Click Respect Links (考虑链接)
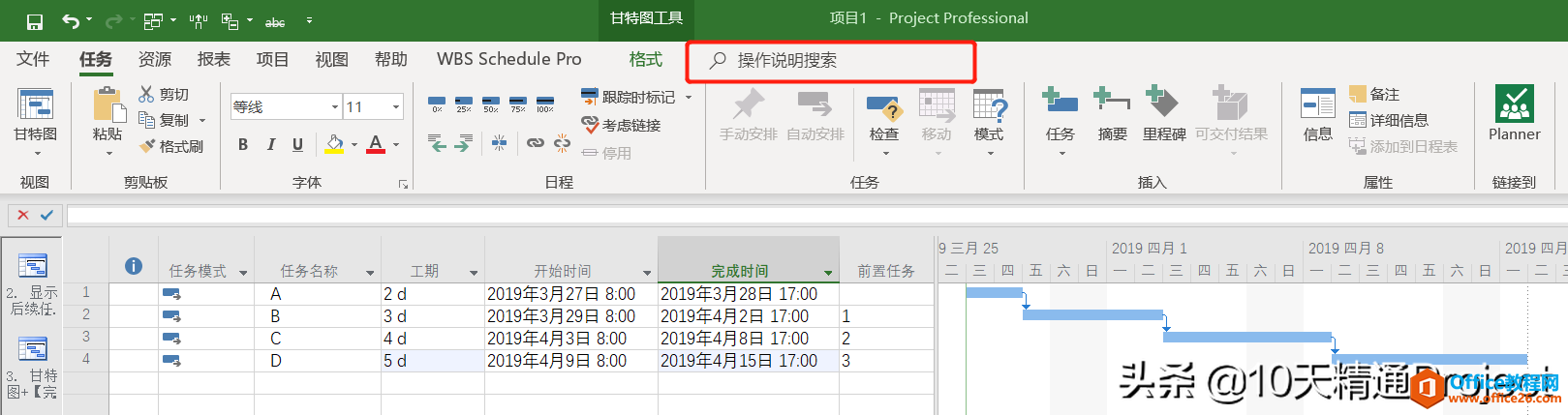The height and width of the screenshot is (415, 1568). tap(621, 125)
